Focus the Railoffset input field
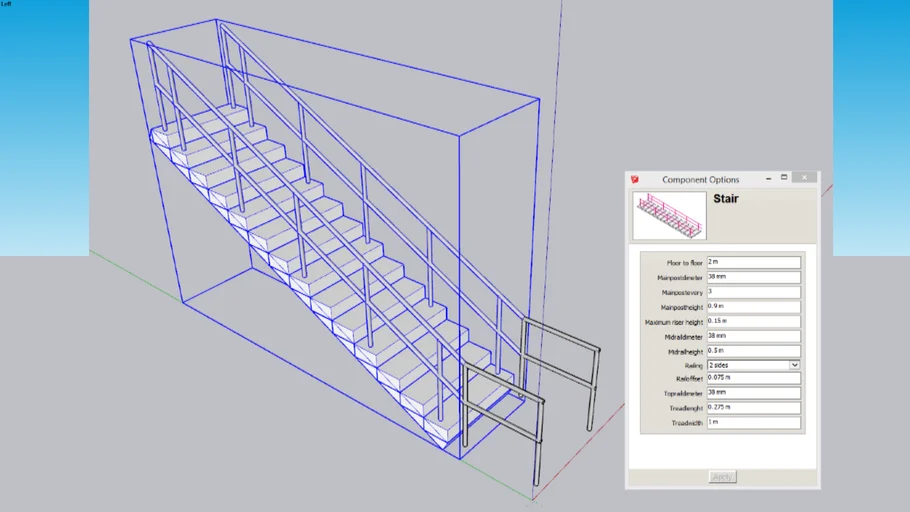The image size is (910, 512). (x=754, y=379)
